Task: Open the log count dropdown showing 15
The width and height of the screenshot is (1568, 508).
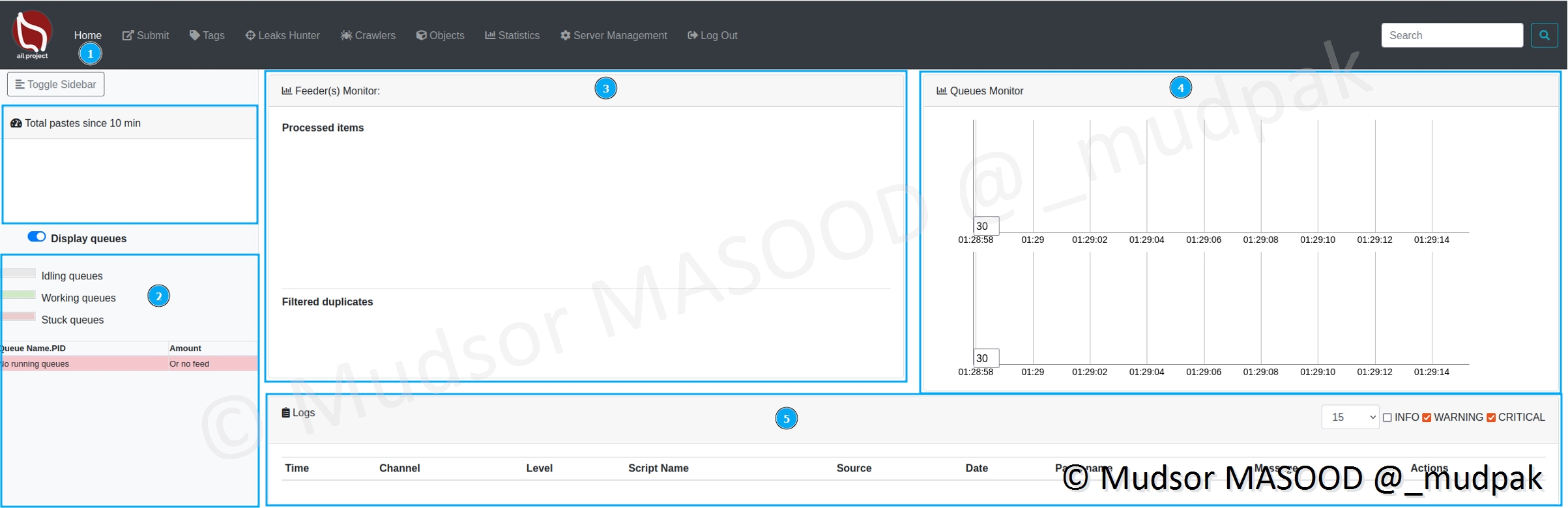Action: [1350, 417]
